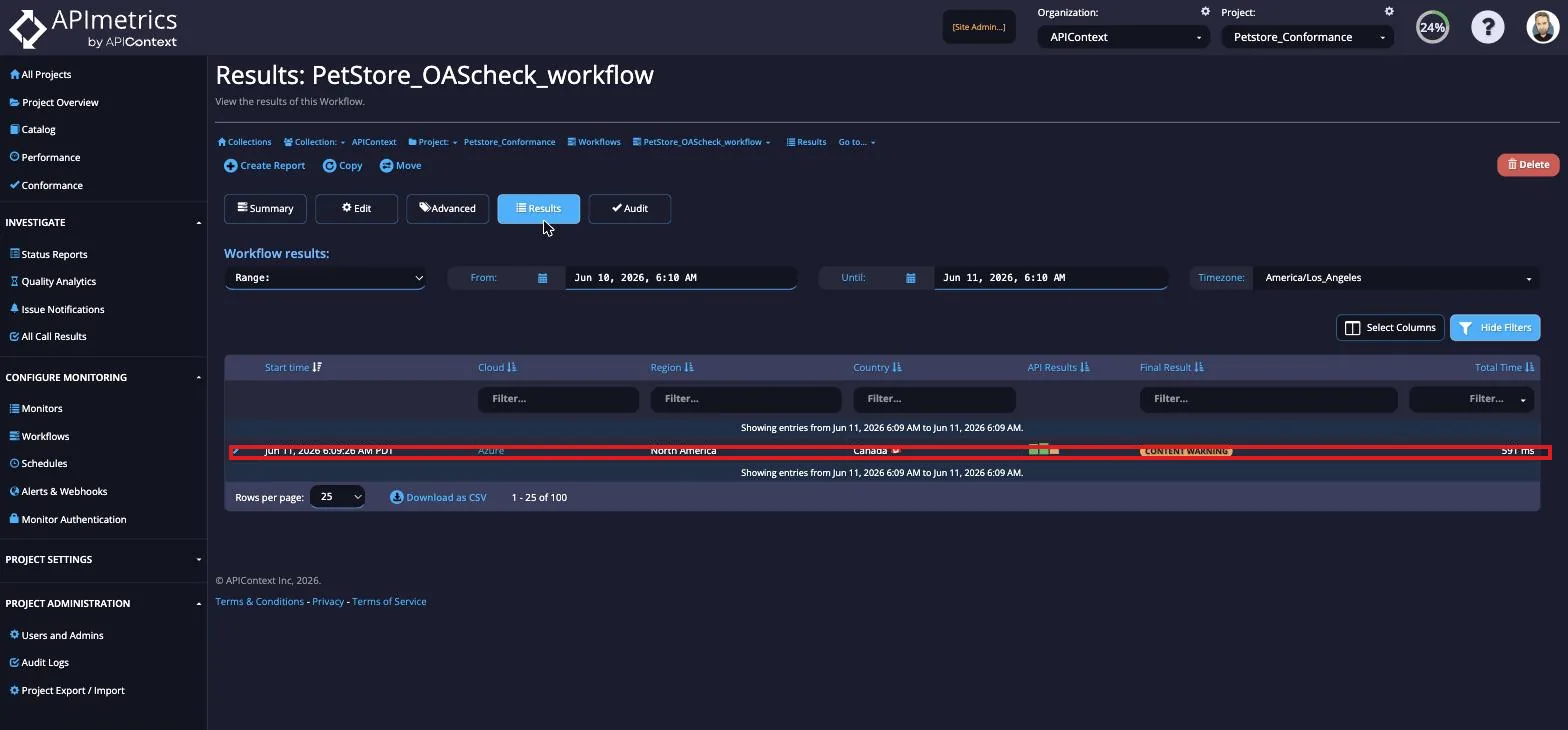Go to All Projects in sidebar
This screenshot has width=1568, height=730.
click(40, 74)
